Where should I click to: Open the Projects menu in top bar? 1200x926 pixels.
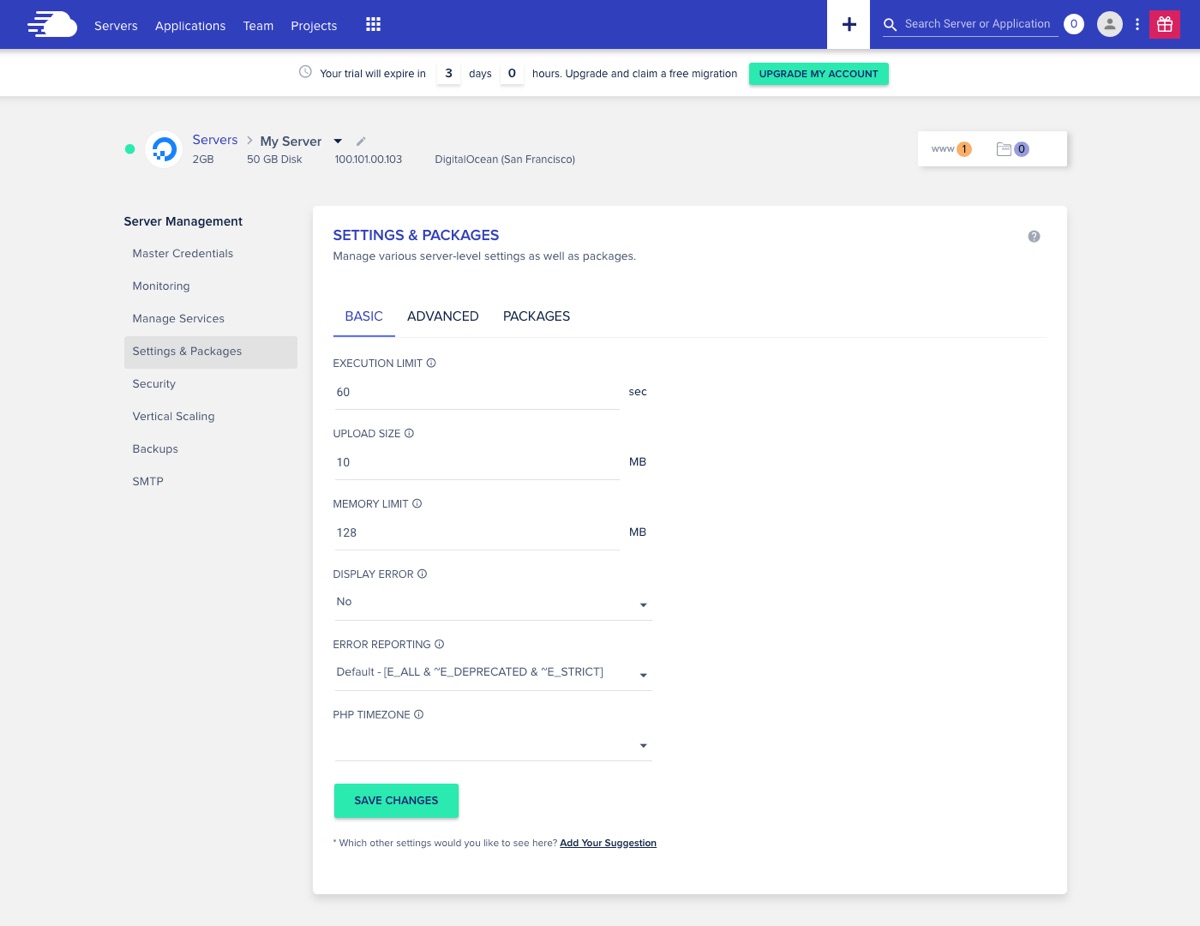click(x=314, y=25)
